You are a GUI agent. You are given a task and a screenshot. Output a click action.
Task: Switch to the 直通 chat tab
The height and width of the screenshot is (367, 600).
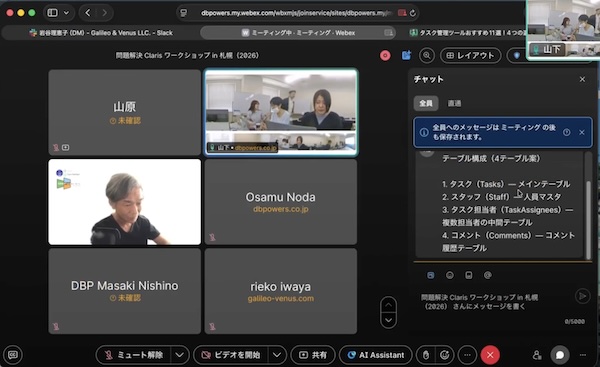click(x=454, y=103)
